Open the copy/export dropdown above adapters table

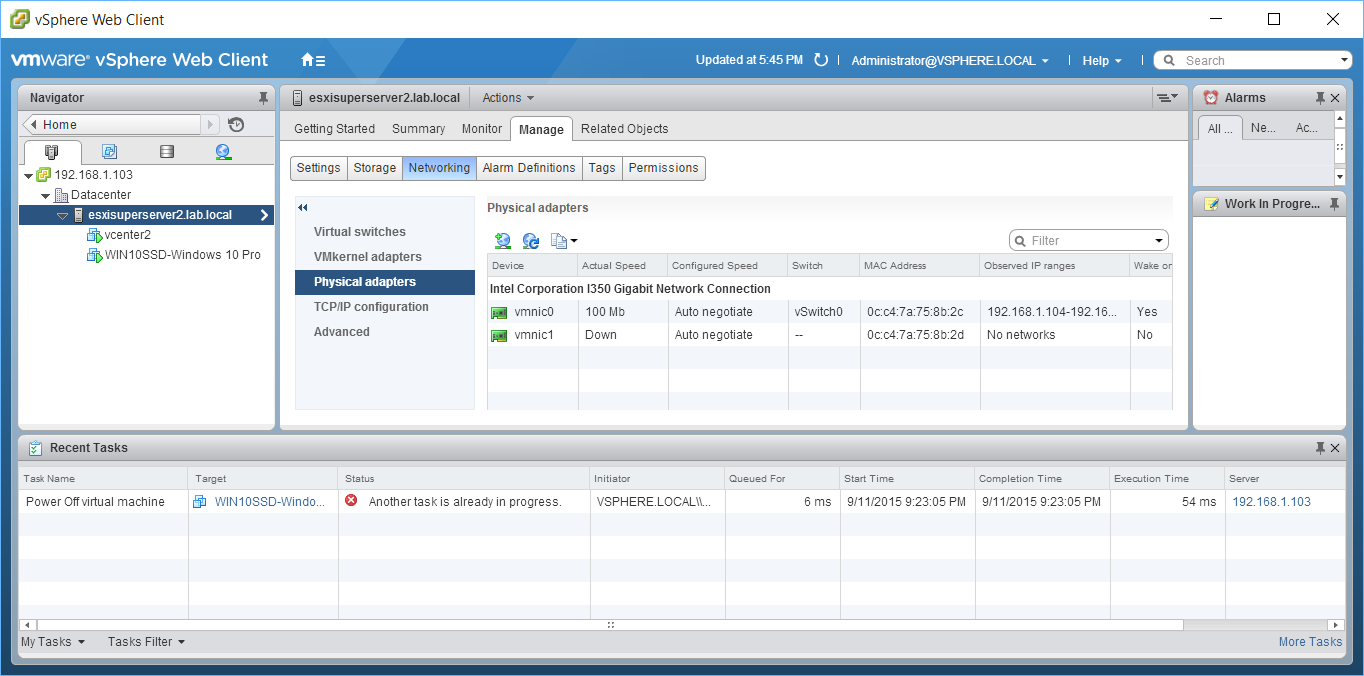(x=564, y=241)
